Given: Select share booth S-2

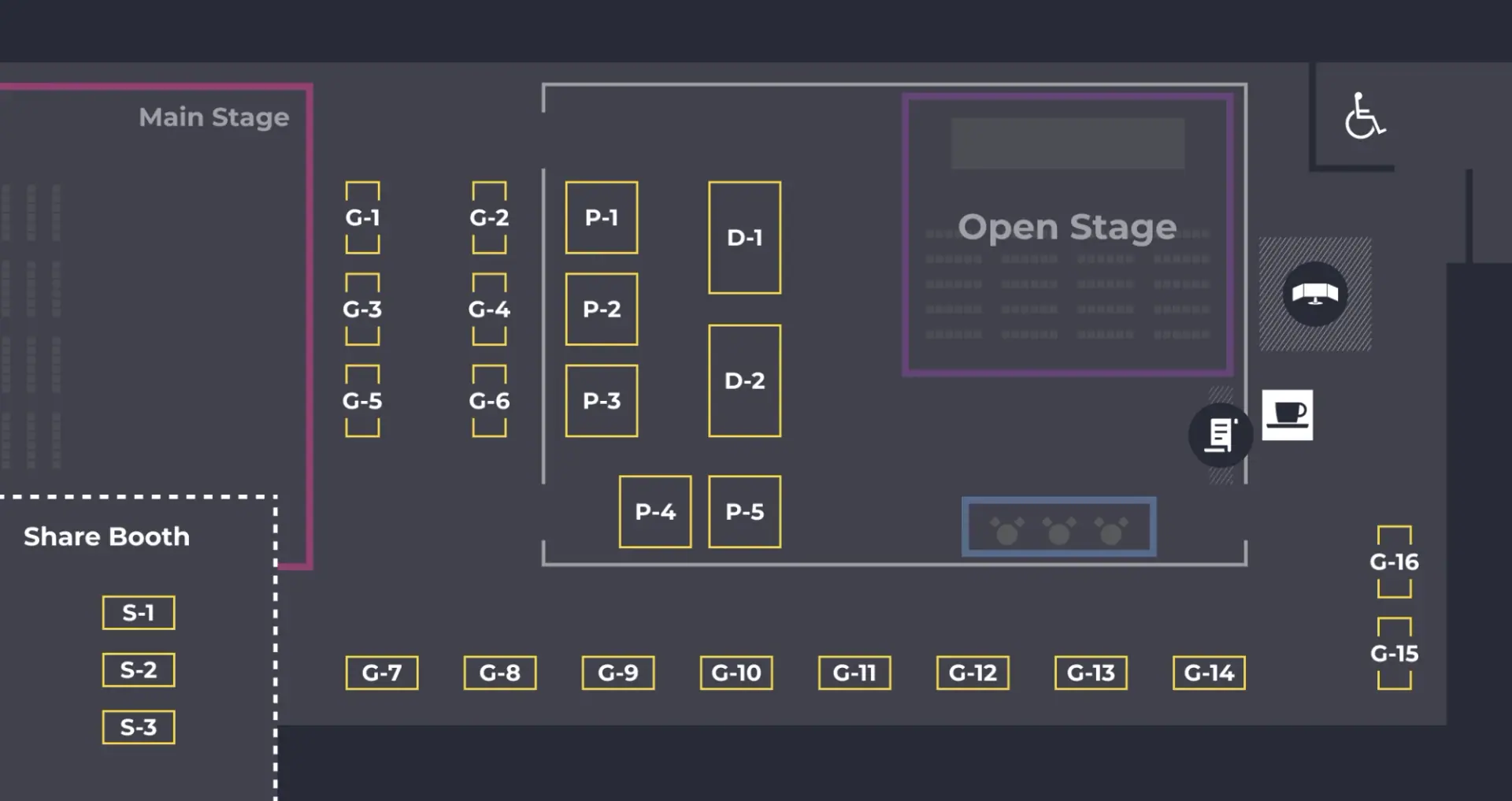Looking at the screenshot, I should pos(139,670).
